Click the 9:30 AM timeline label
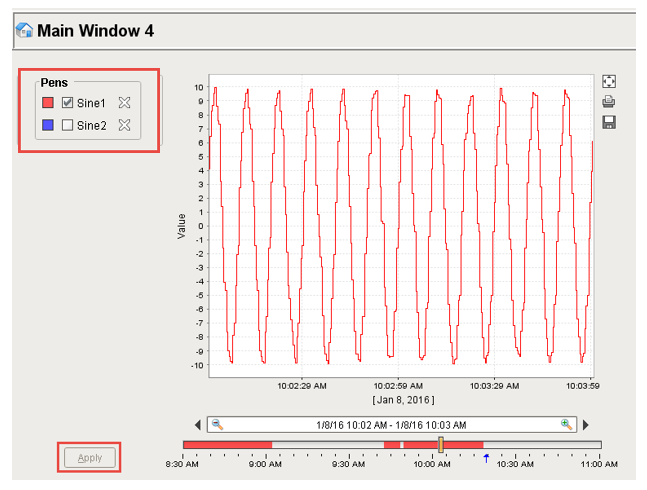The height and width of the screenshot is (490, 647). [x=348, y=464]
